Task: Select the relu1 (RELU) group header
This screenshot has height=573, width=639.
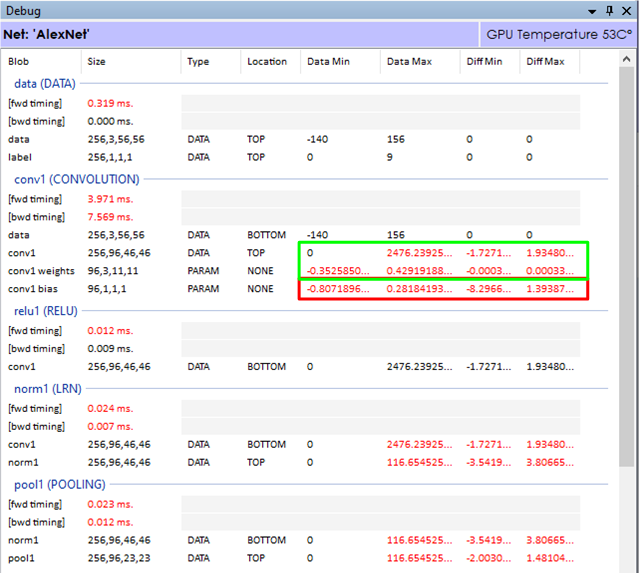Action: 46,311
